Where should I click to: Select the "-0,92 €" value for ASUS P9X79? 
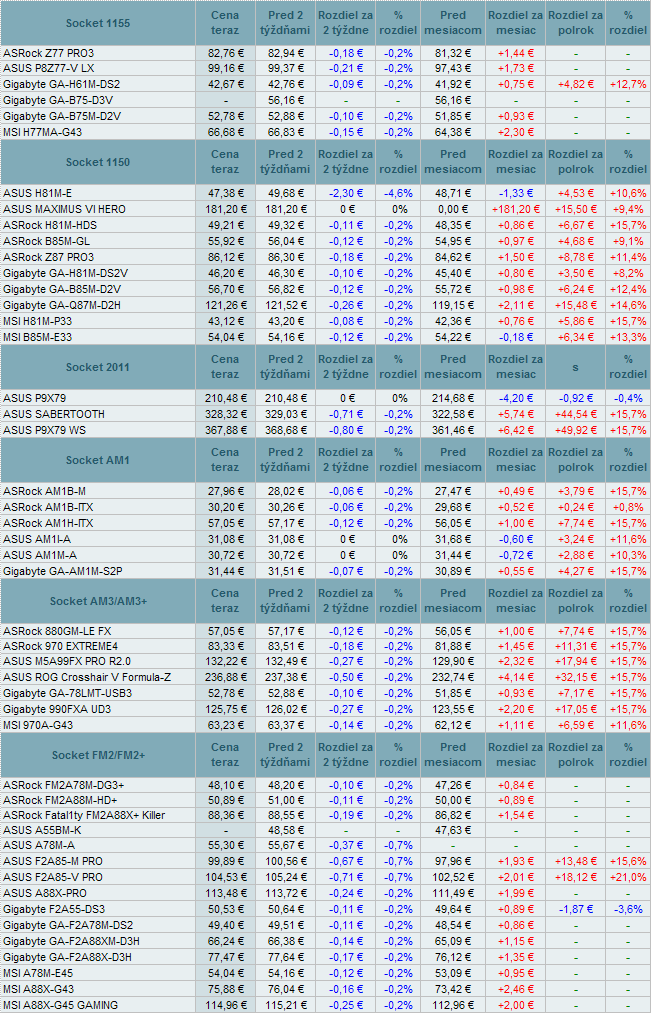(575, 398)
